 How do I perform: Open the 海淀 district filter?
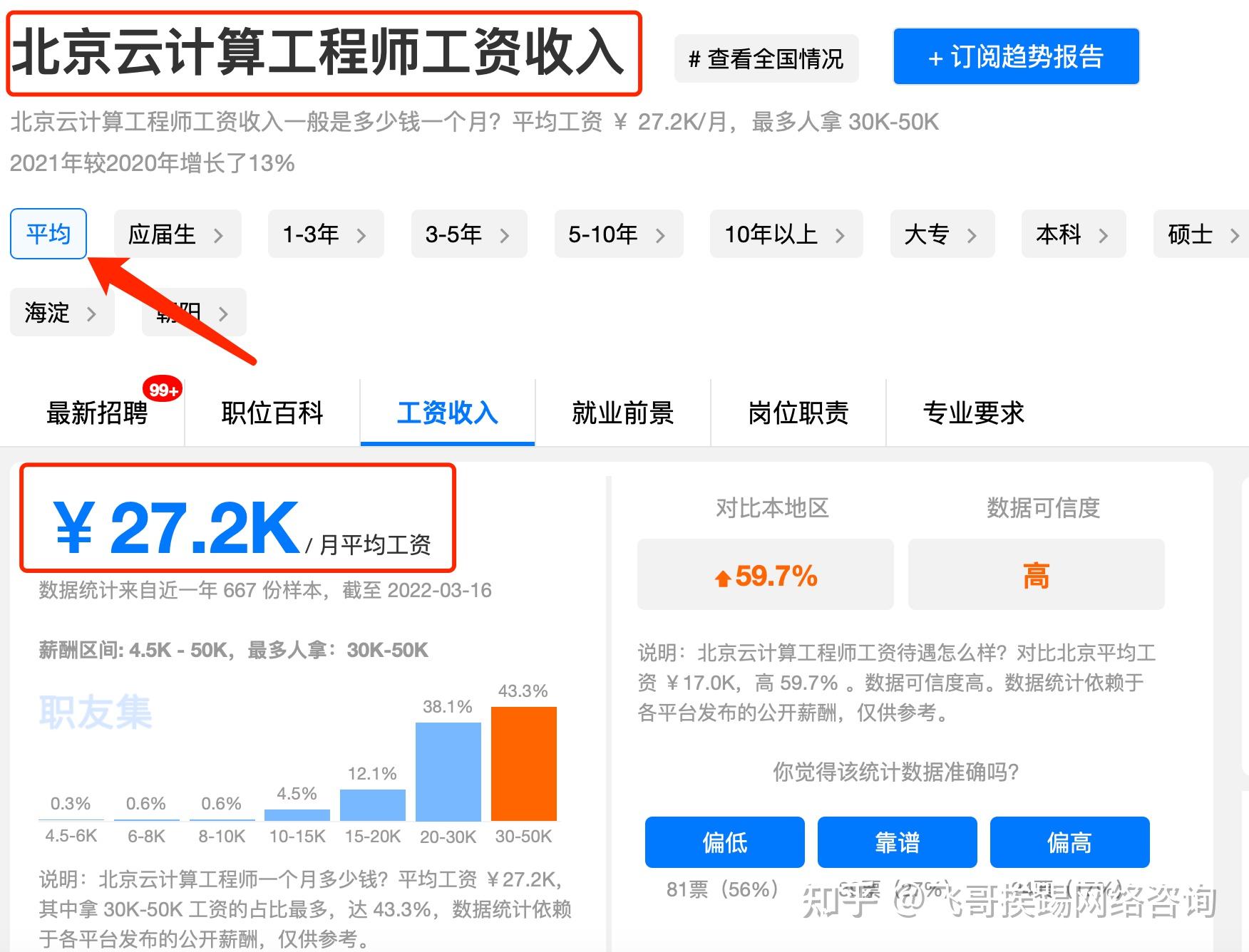click(62, 312)
